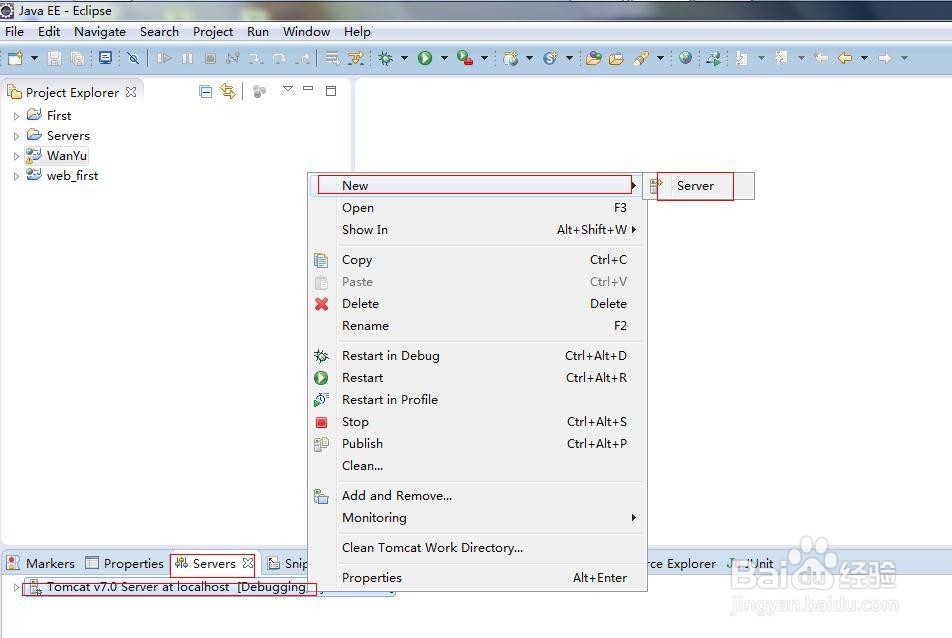Expand the First project node

16,116
